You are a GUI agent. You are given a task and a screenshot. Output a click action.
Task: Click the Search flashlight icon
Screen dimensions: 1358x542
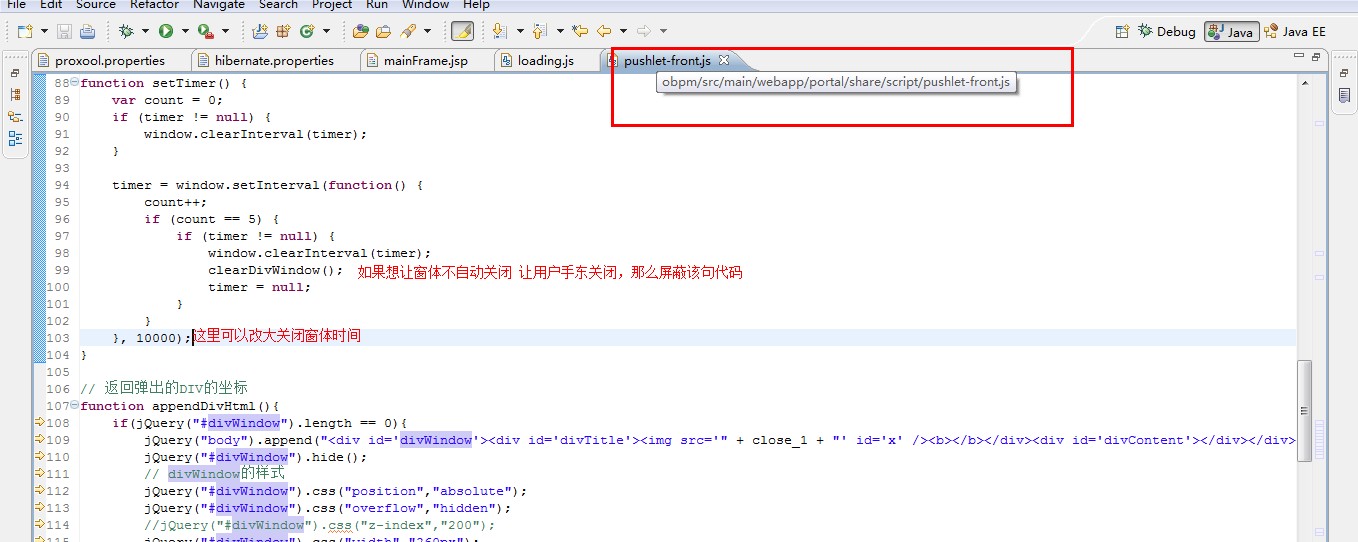[409, 32]
